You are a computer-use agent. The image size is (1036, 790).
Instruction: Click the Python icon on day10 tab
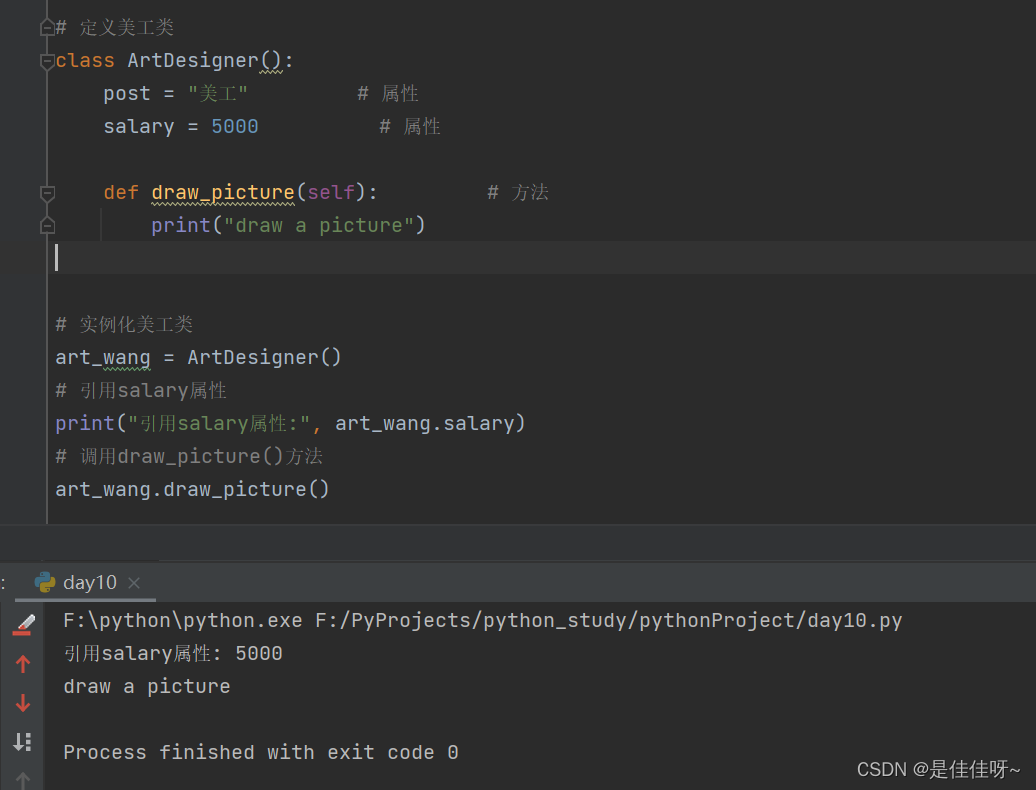45,583
